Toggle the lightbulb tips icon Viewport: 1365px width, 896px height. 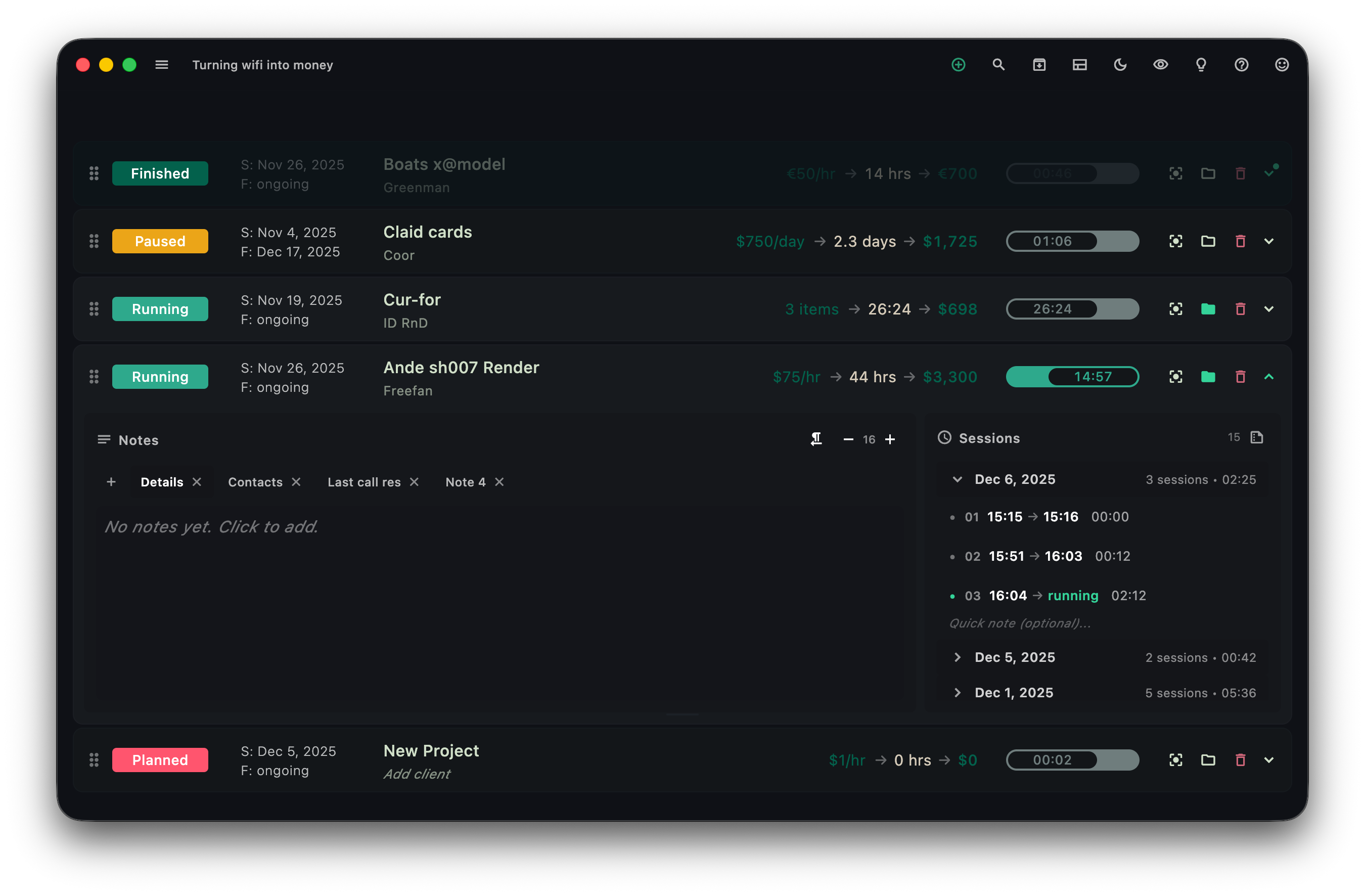coord(1200,65)
